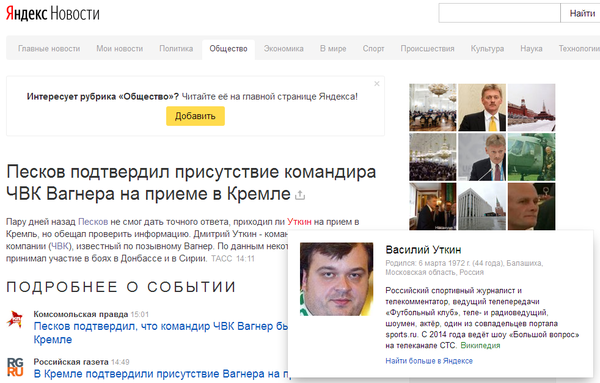The width and height of the screenshot is (600, 383).
Task: Click the Комсомольская правда source icon
Action: pyautogui.click(x=15, y=319)
